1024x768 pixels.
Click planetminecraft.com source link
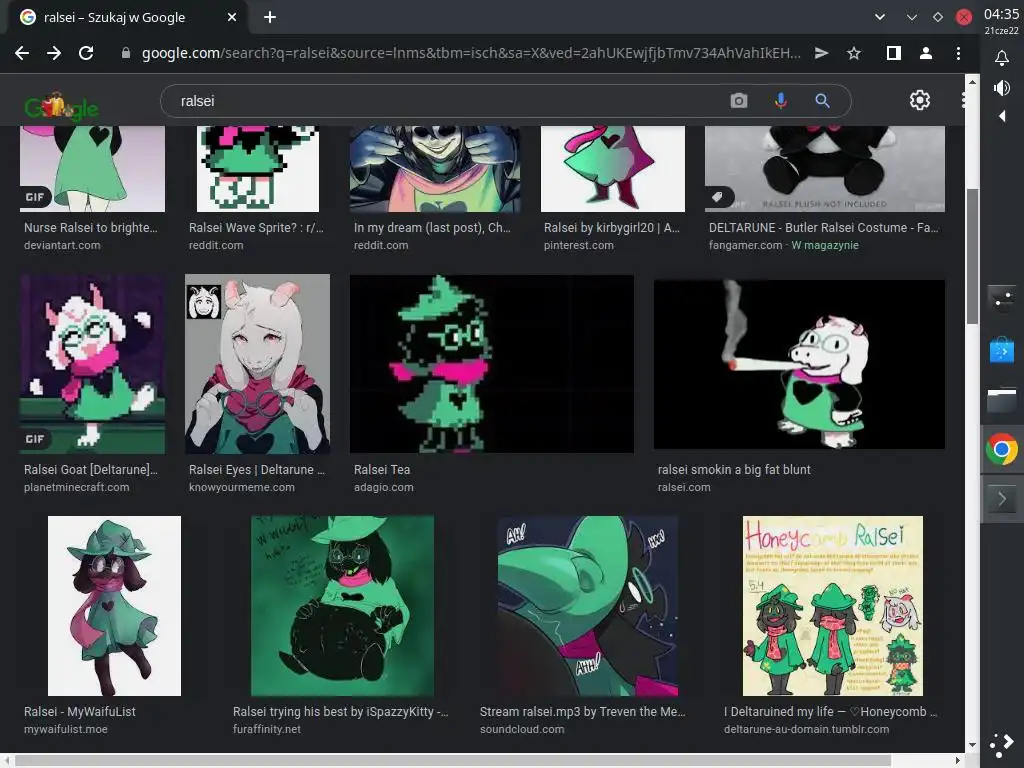click(76, 487)
